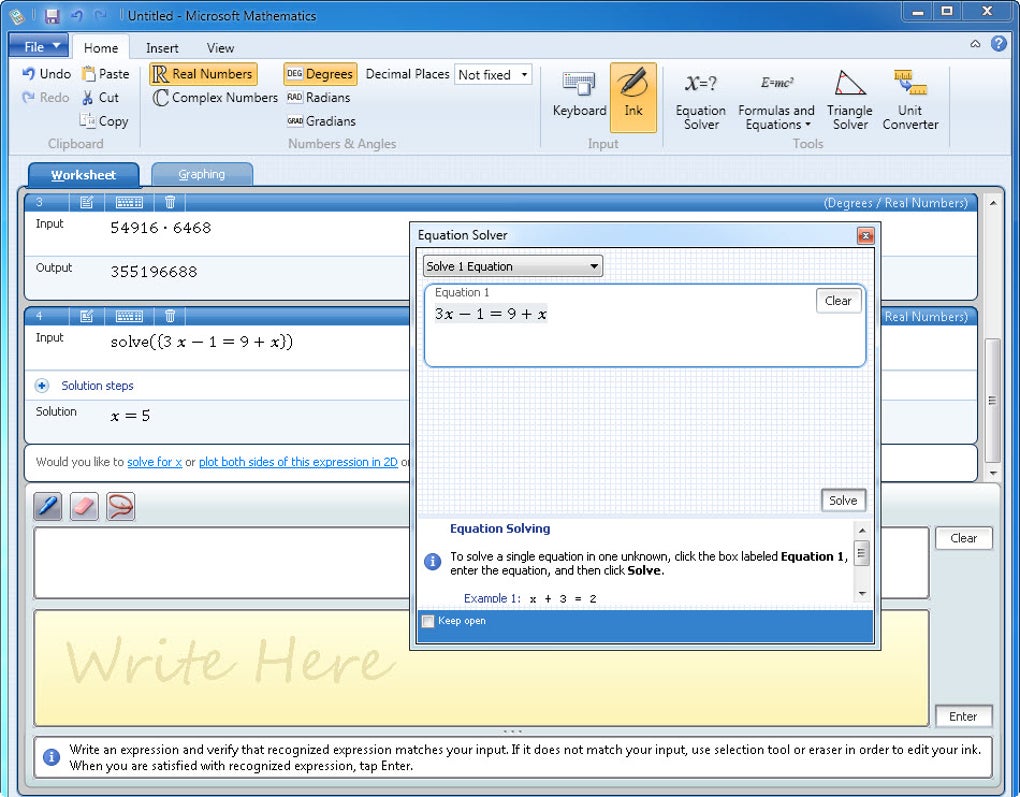
Task: Open Formulas and Equations dropdown
Action: 776,99
